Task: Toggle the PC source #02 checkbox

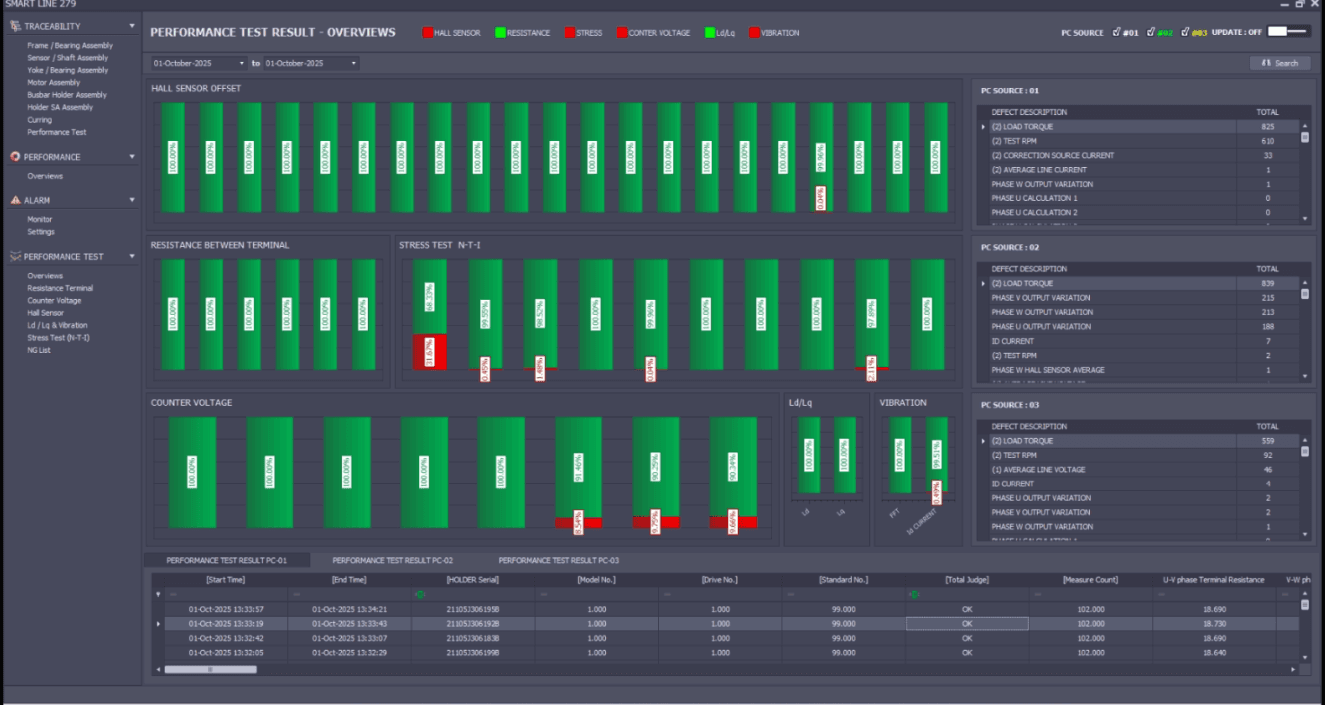Action: (x=1150, y=33)
